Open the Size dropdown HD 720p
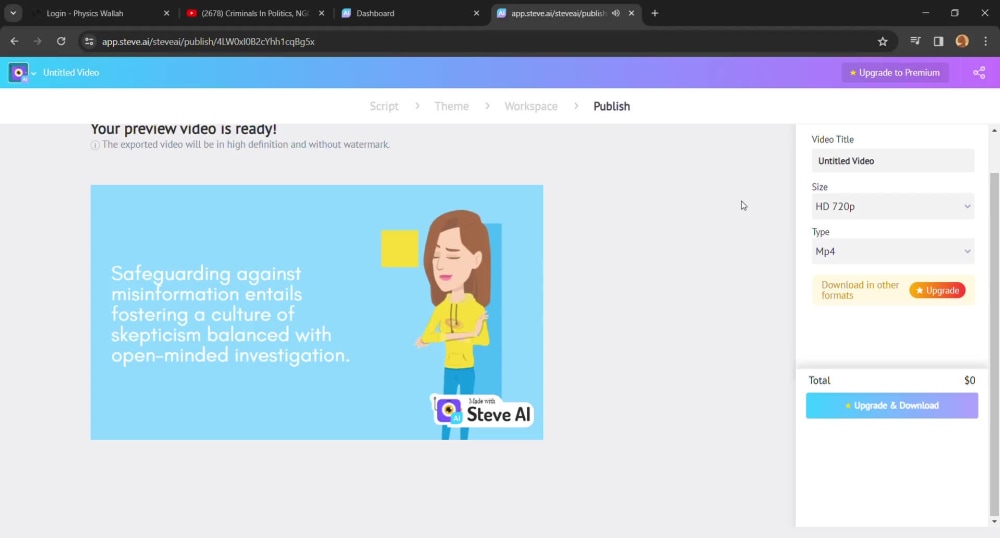This screenshot has width=1000, height=538. pyautogui.click(x=892, y=207)
